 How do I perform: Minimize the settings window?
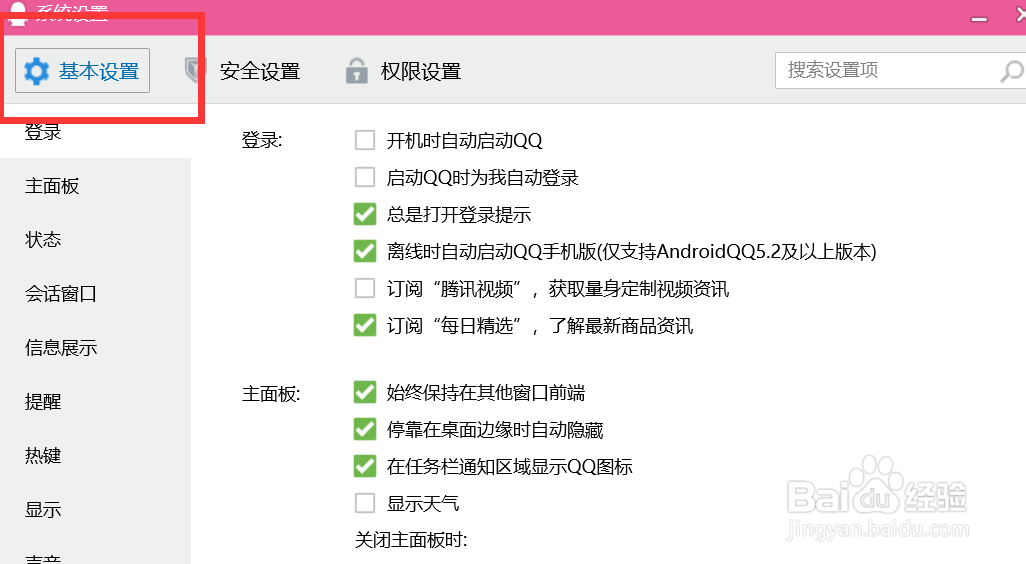[979, 19]
